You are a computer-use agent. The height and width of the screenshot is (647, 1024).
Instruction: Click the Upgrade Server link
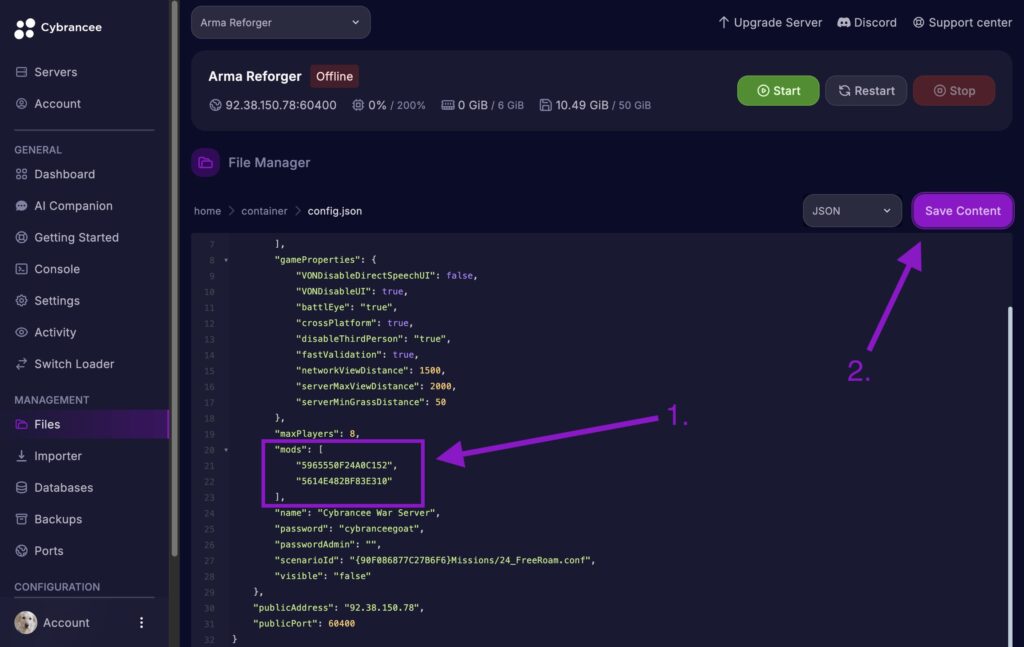(770, 22)
